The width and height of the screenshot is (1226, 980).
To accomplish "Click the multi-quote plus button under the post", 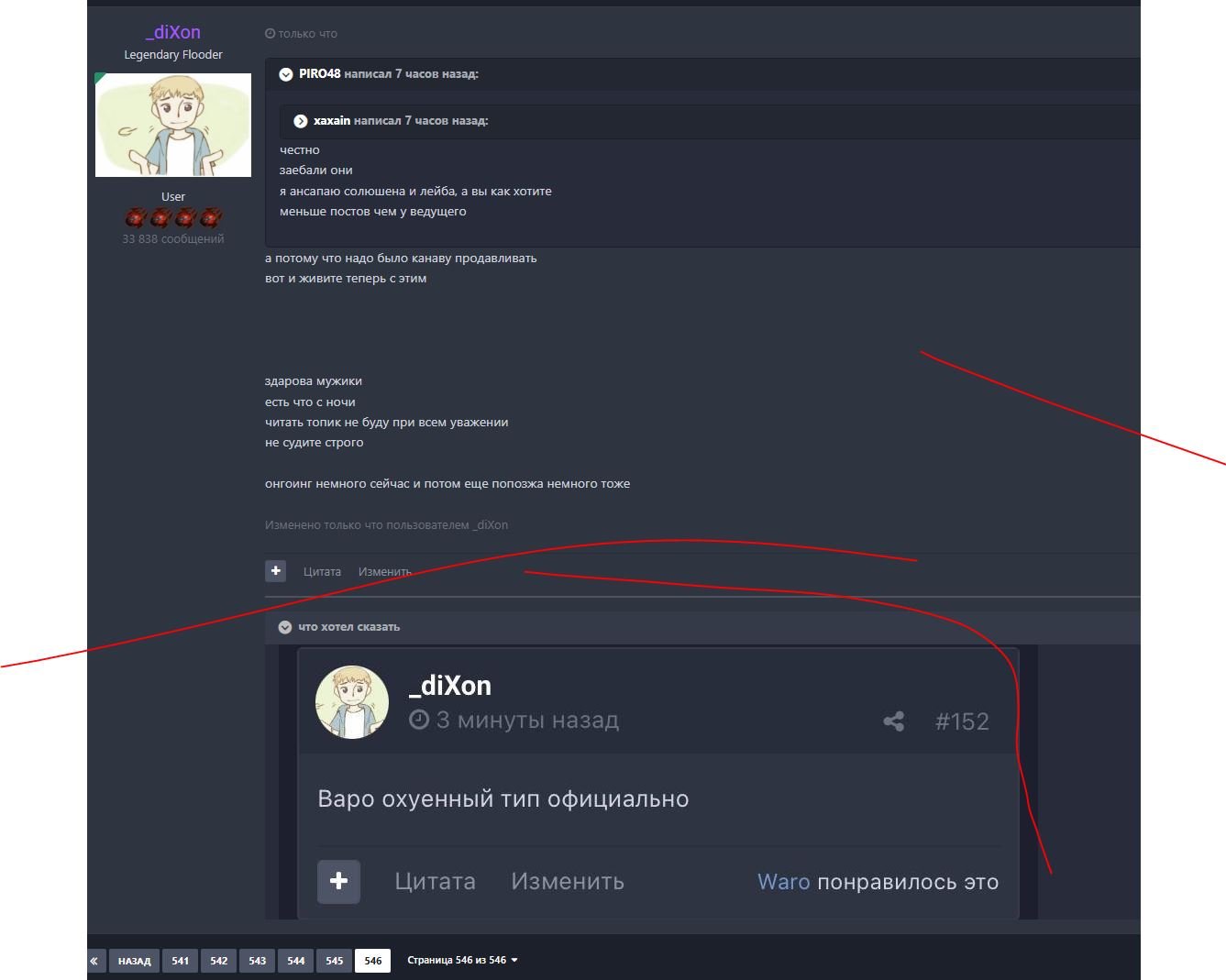I will [275, 571].
